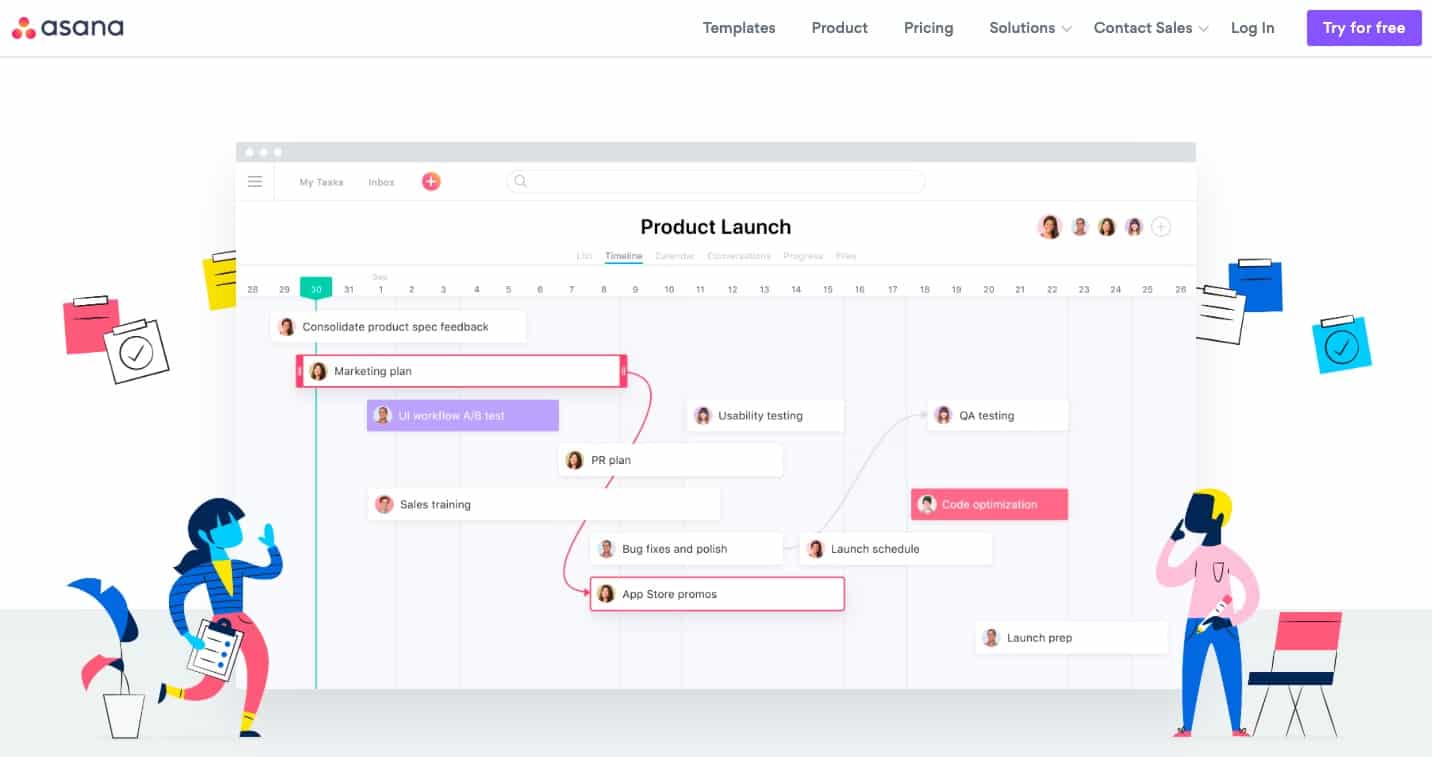Open the Usability testing task
The width and height of the screenshot is (1432, 757).
click(765, 415)
